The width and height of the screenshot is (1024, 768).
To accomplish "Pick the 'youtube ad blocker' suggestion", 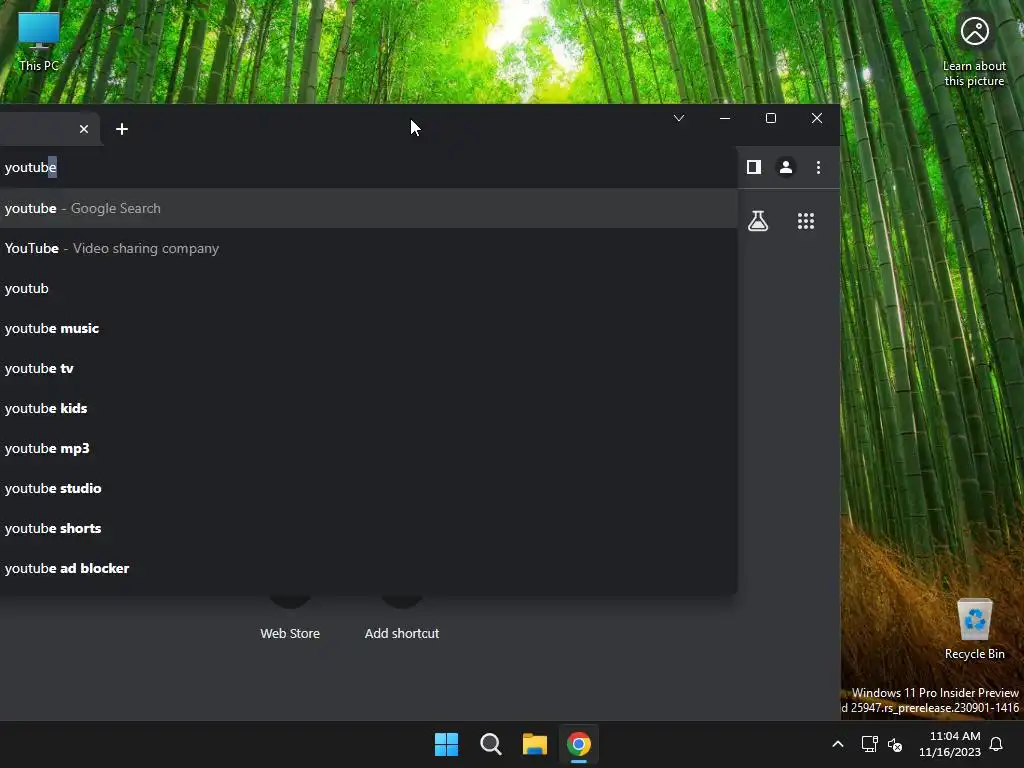I will point(368,568).
